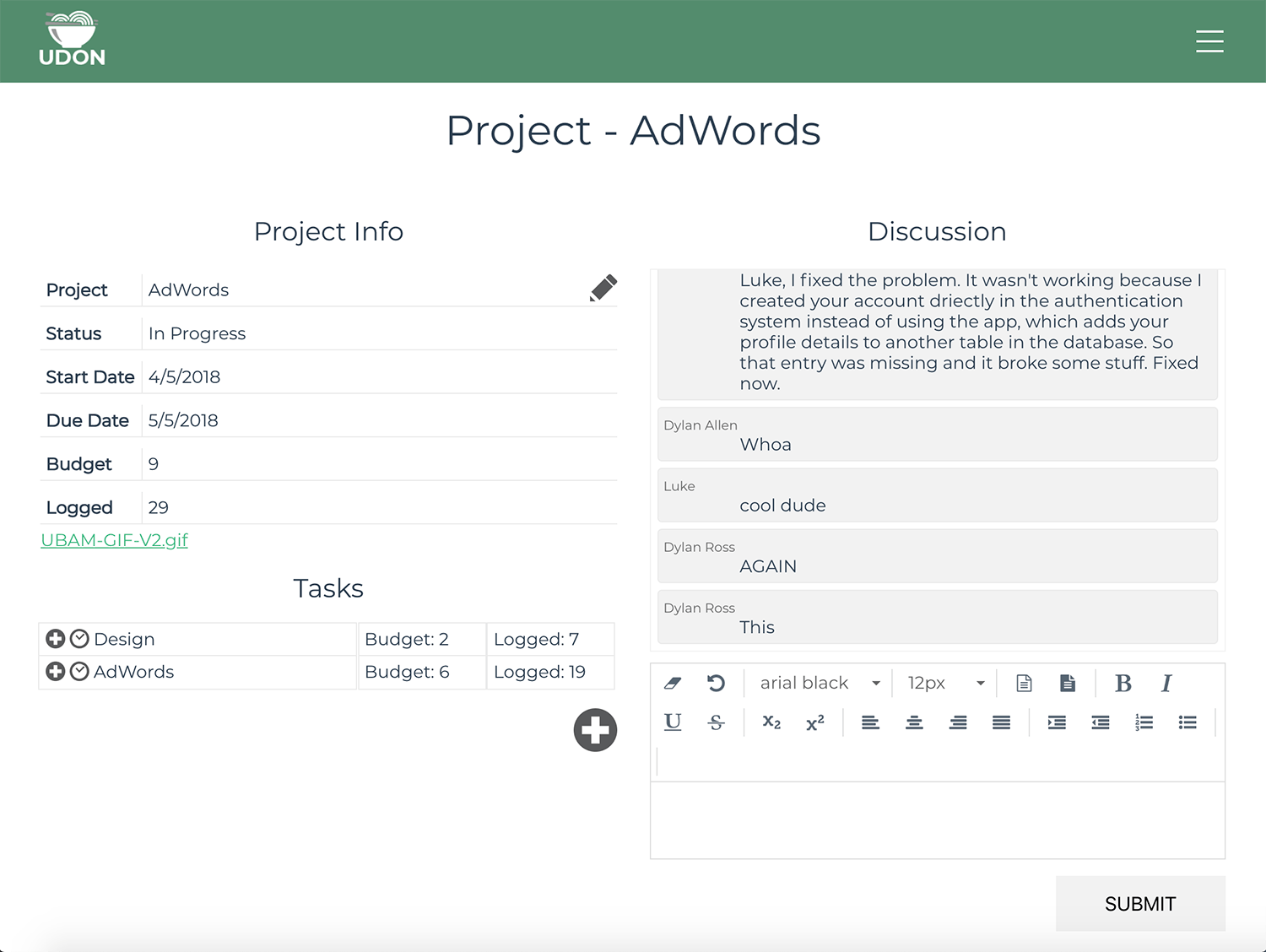Click the outlined document icon in toolbar
The height and width of the screenshot is (952, 1266).
(x=1024, y=683)
